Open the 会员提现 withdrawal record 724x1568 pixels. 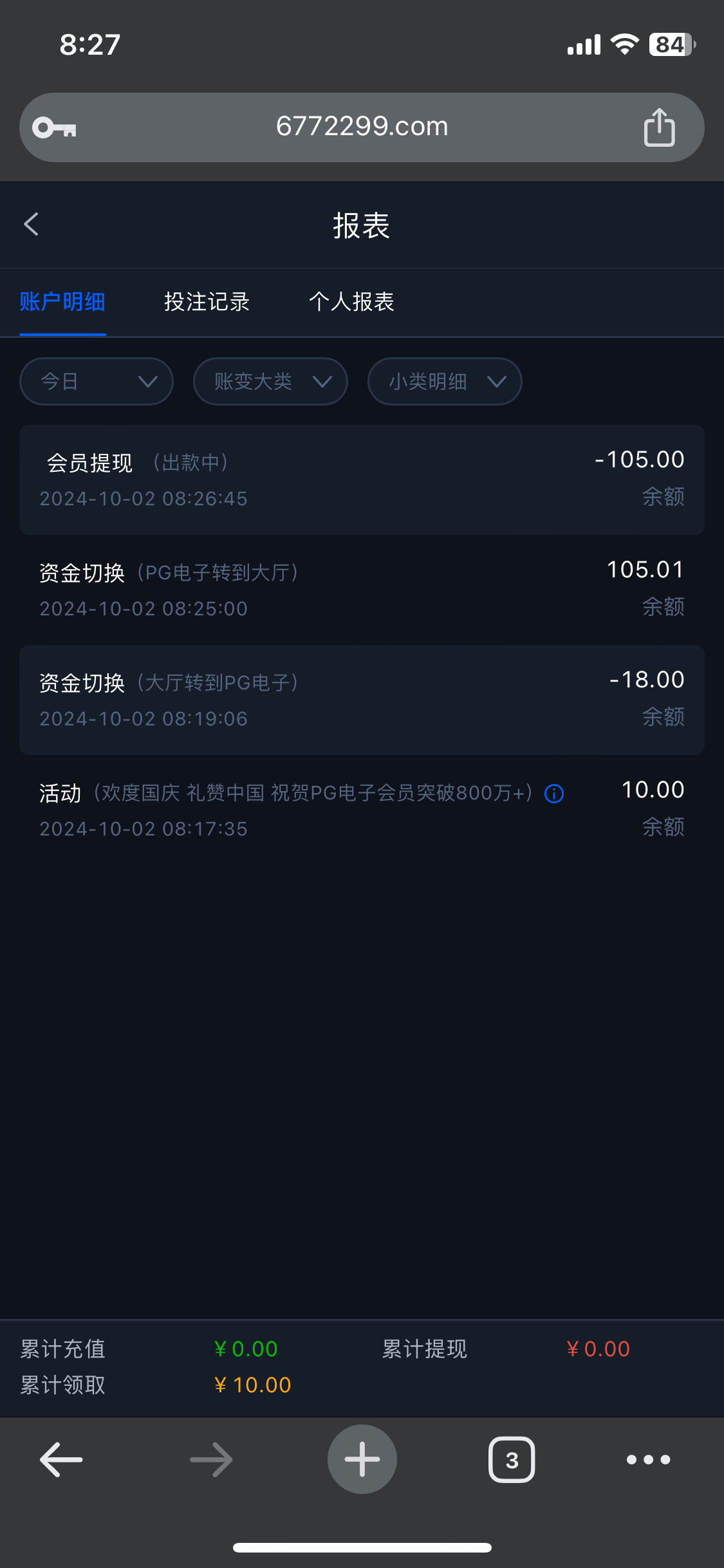coord(362,480)
